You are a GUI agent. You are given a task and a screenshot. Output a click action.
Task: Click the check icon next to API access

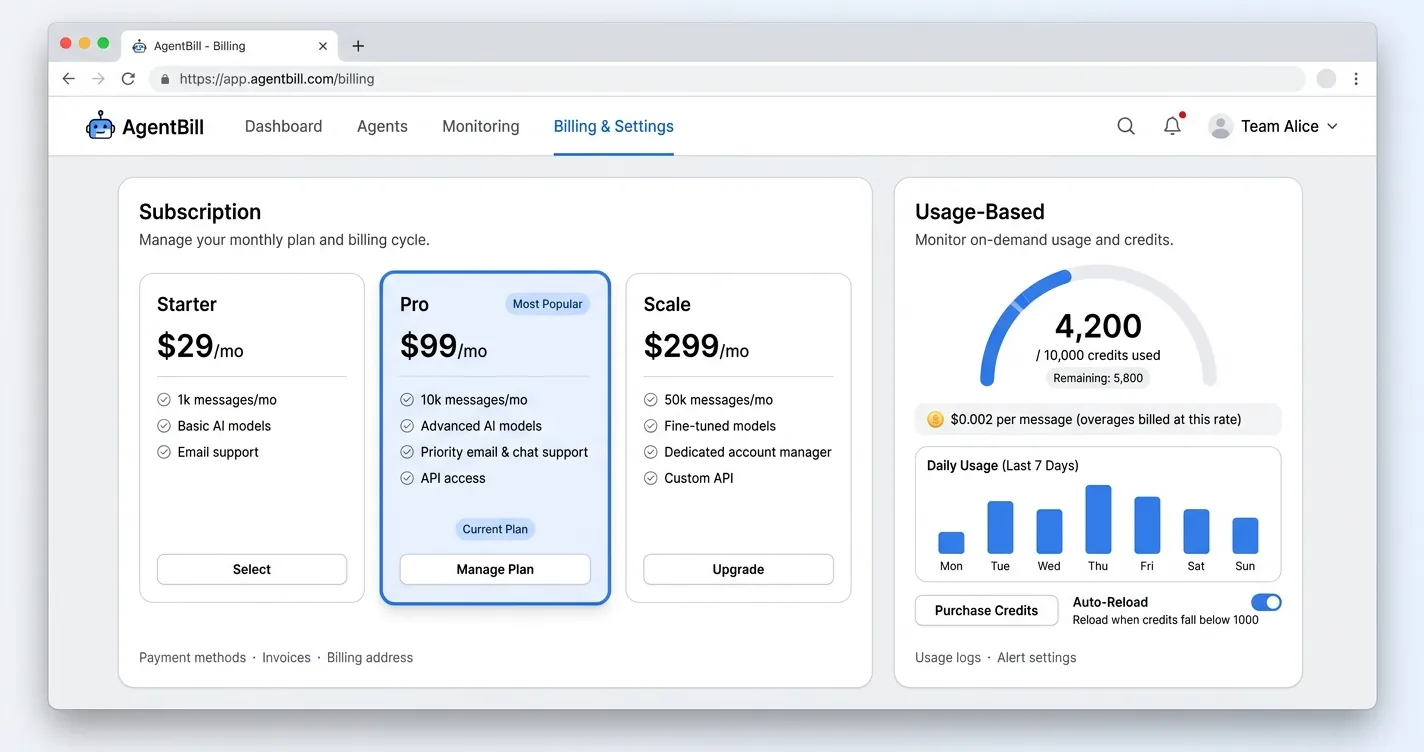pyautogui.click(x=407, y=478)
